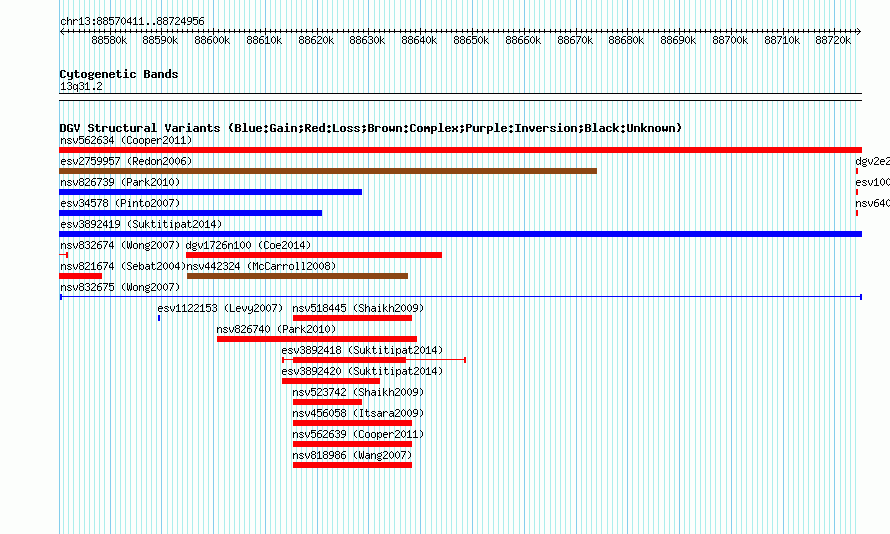Open nsv456058 (Itsara2009) label

pyautogui.click(x=358, y=413)
